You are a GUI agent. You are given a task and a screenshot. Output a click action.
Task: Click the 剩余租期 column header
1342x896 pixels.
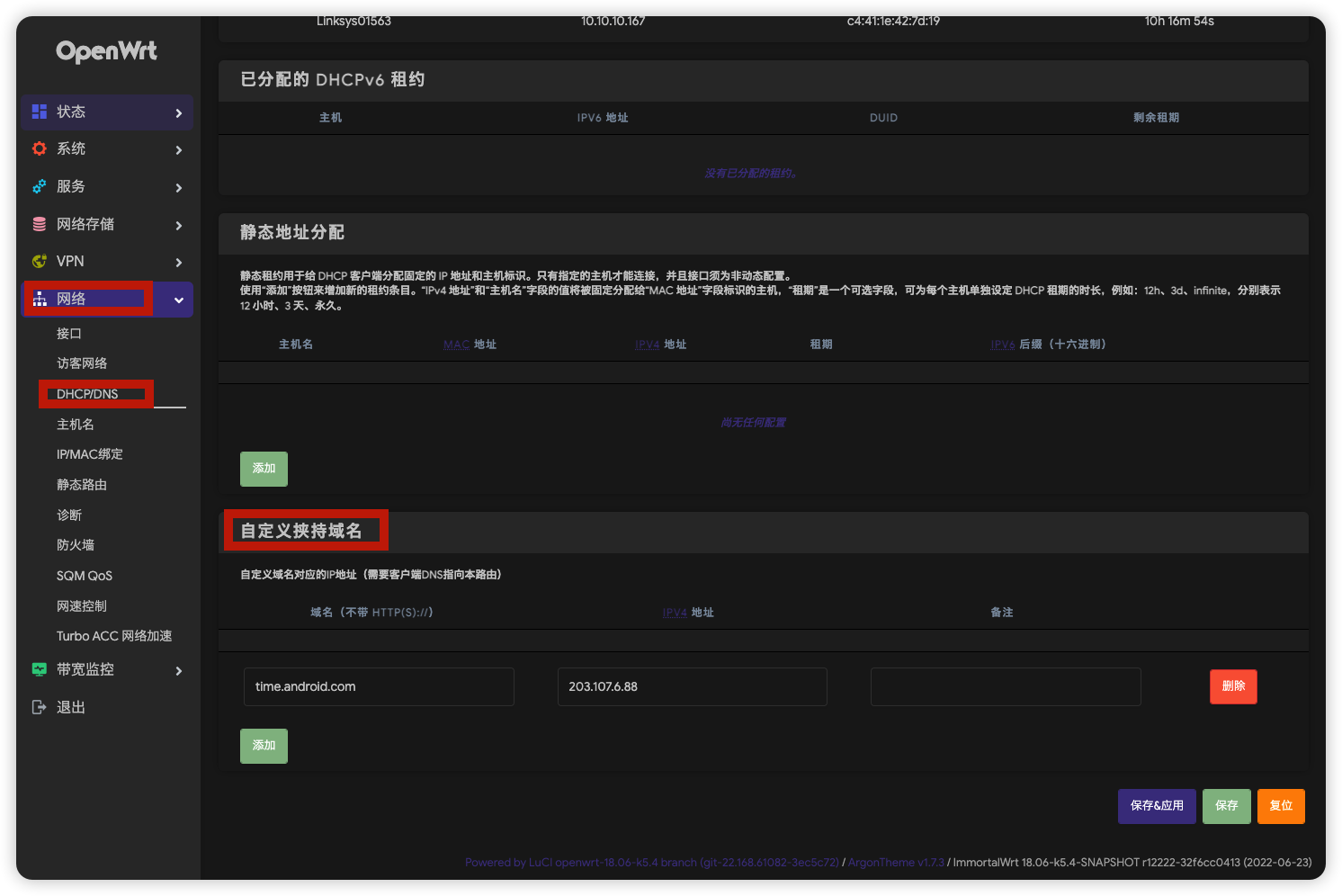coord(1156,118)
